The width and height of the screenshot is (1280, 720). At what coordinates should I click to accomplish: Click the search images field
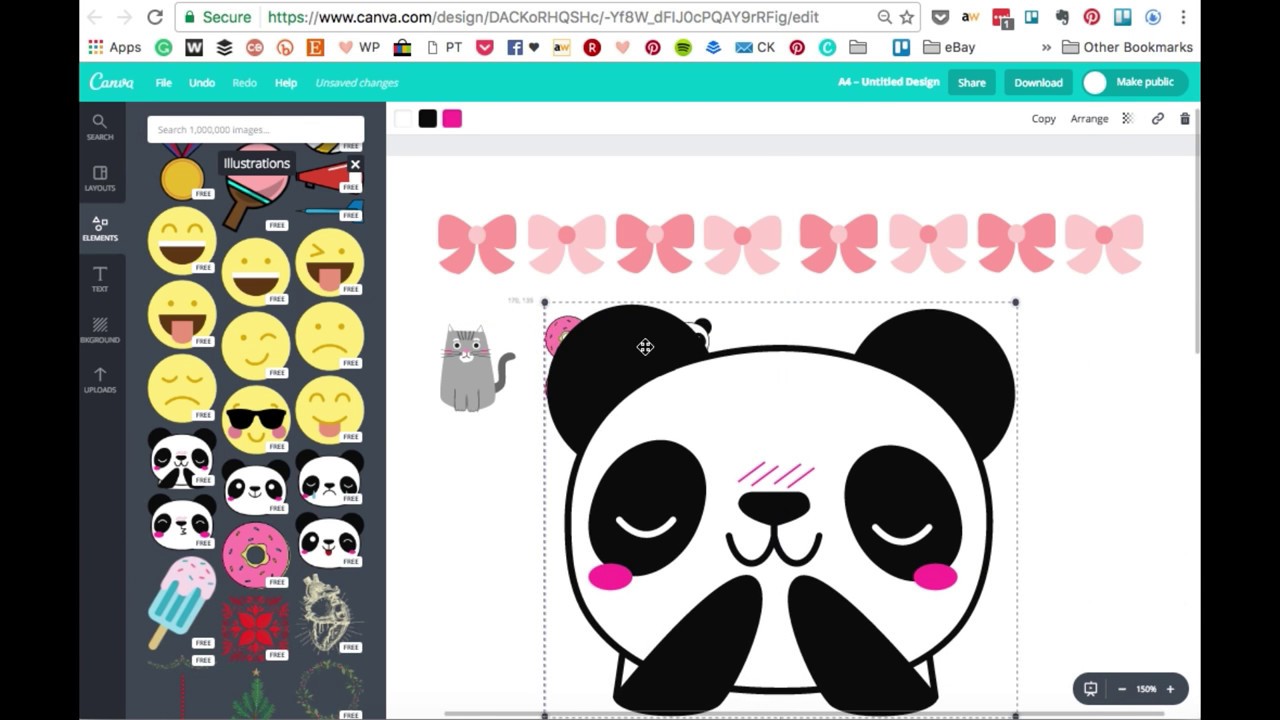pyautogui.click(x=256, y=130)
